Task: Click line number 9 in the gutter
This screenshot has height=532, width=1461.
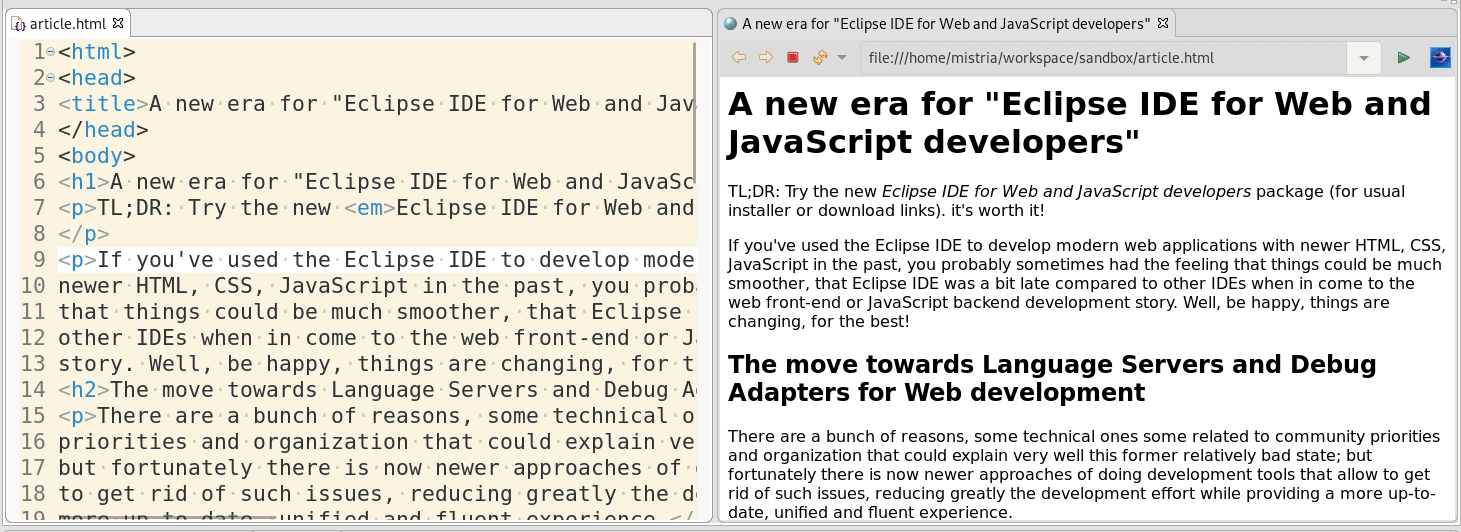Action: pos(40,260)
